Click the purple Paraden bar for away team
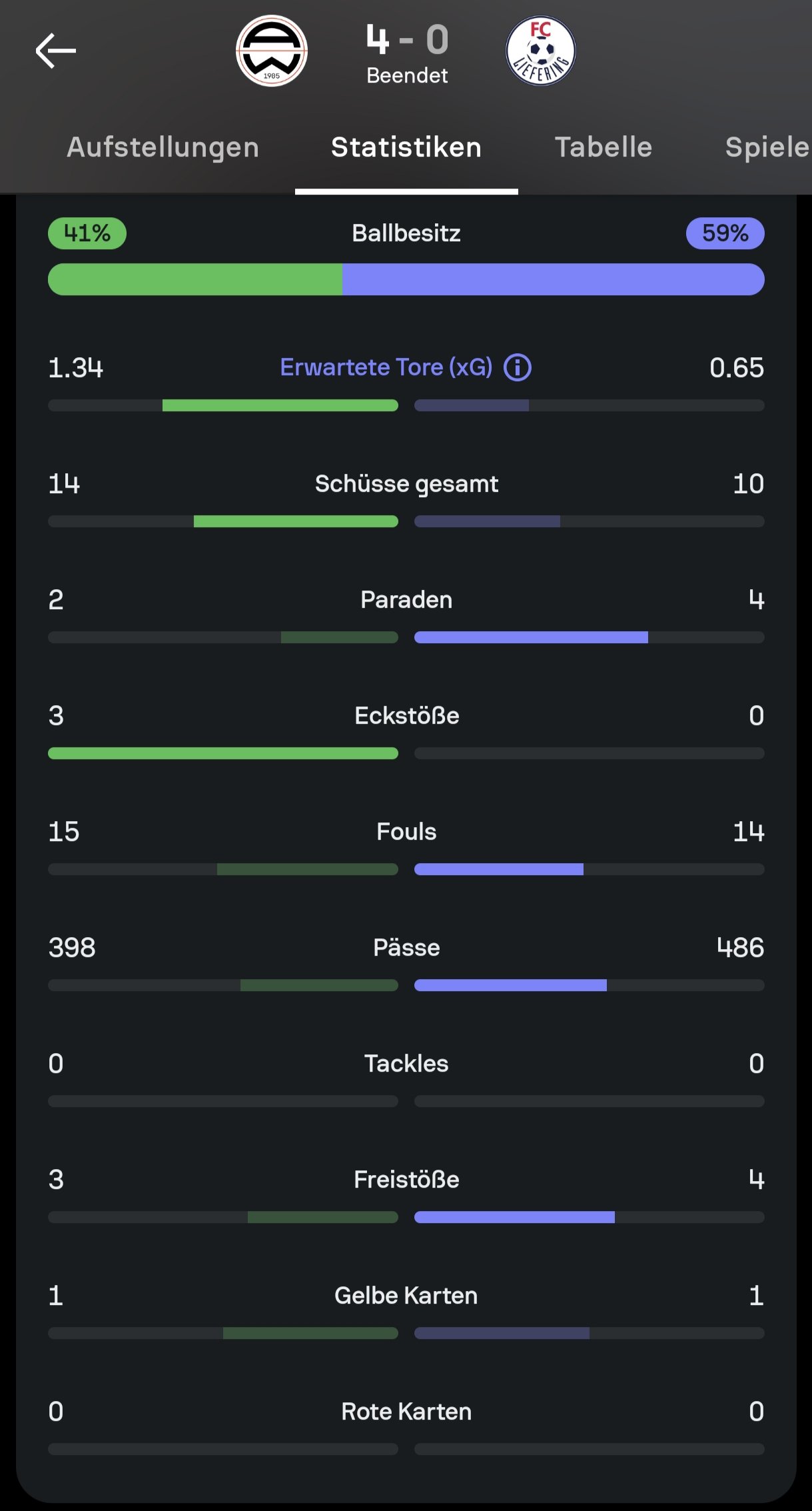 tap(531, 637)
